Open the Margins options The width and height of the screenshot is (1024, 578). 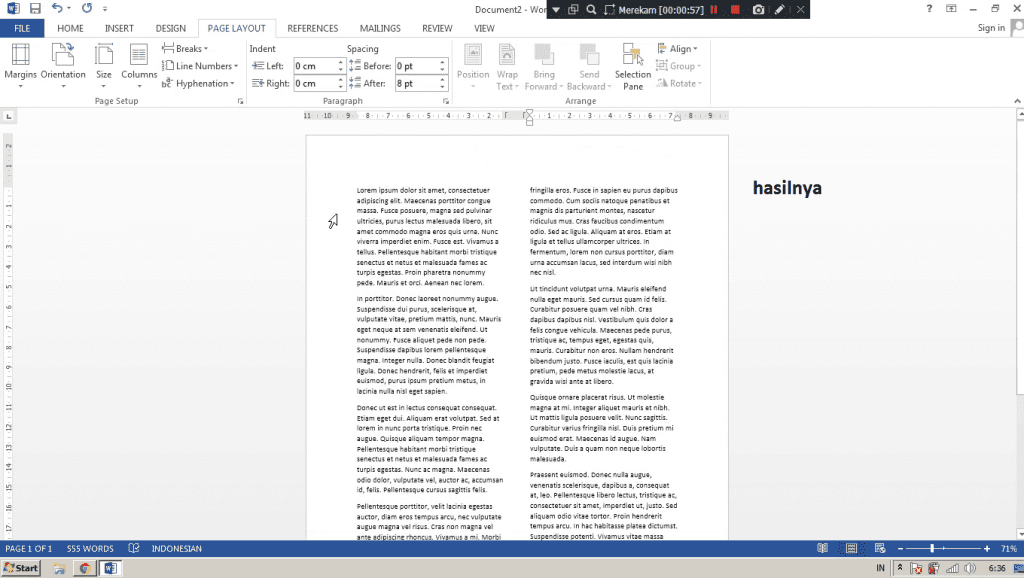click(20, 62)
